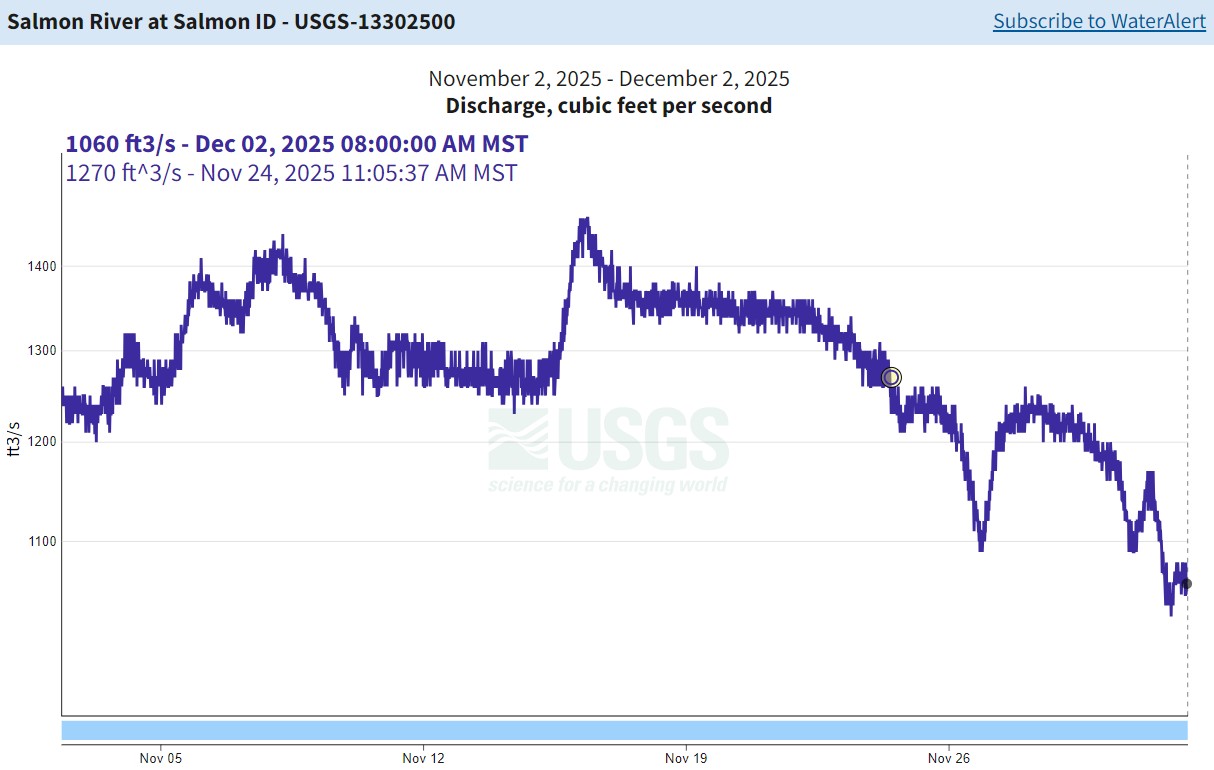Click the Nov 05 date axis label
The width and height of the screenshot is (1214, 770).
tap(161, 758)
